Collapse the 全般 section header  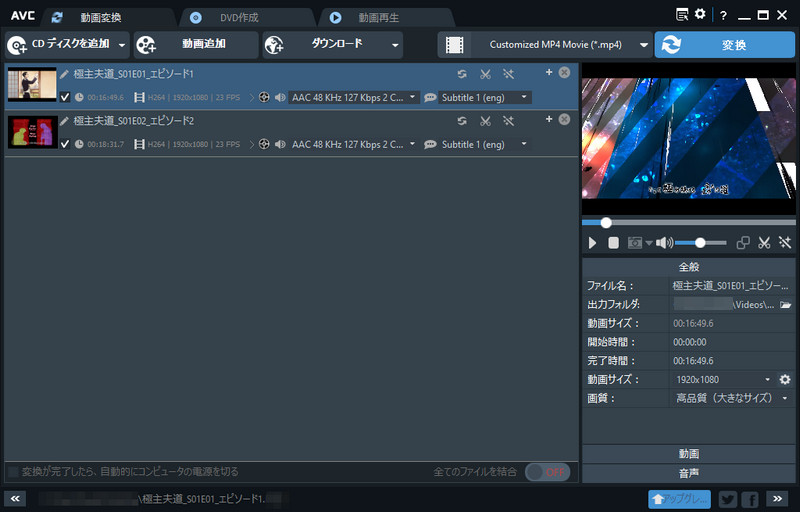coord(689,267)
